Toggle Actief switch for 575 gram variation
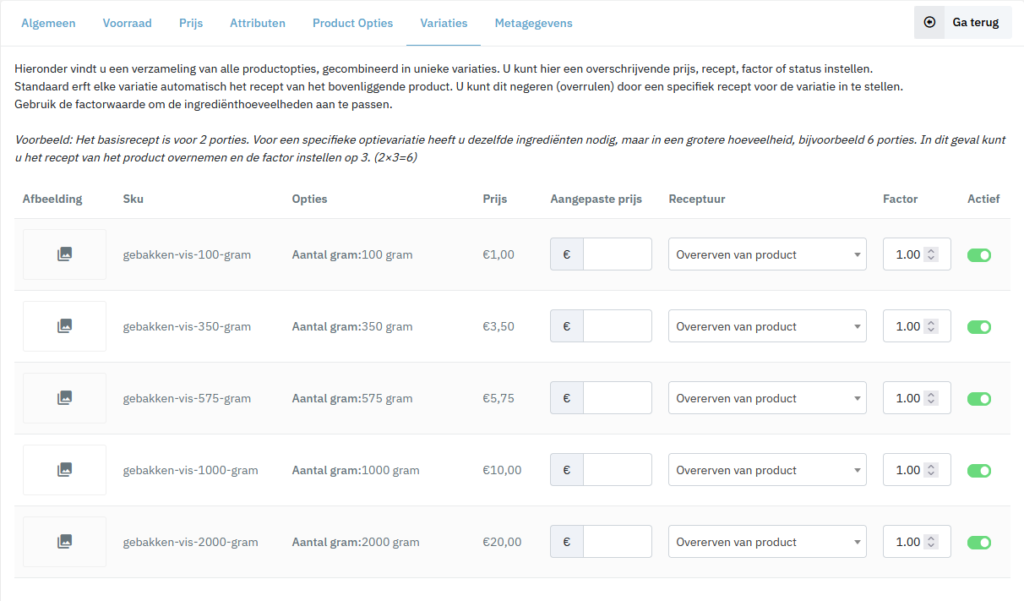This screenshot has width=1024, height=601. [979, 399]
